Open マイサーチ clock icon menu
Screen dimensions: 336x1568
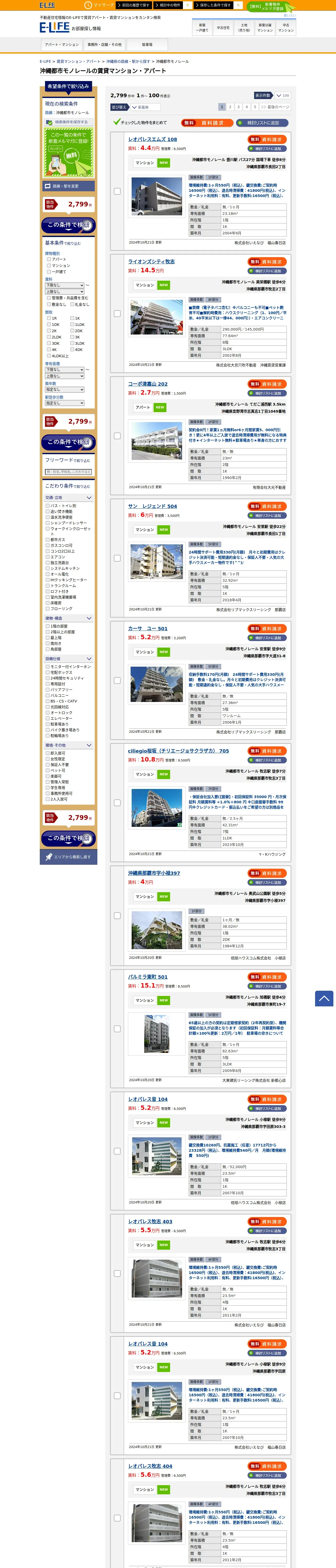(99, 5)
